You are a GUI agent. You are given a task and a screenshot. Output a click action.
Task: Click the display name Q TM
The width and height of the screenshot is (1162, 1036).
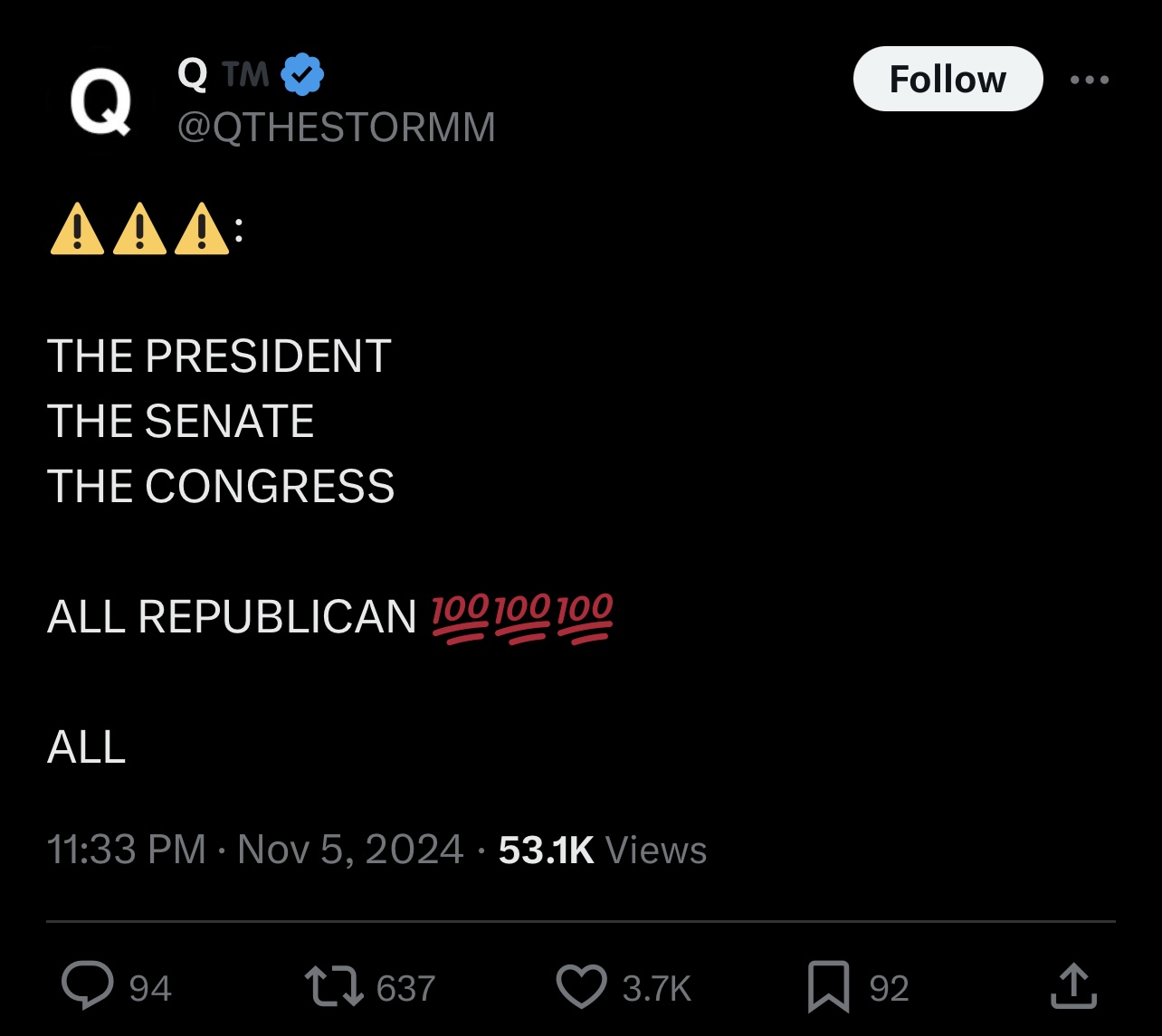point(223,74)
